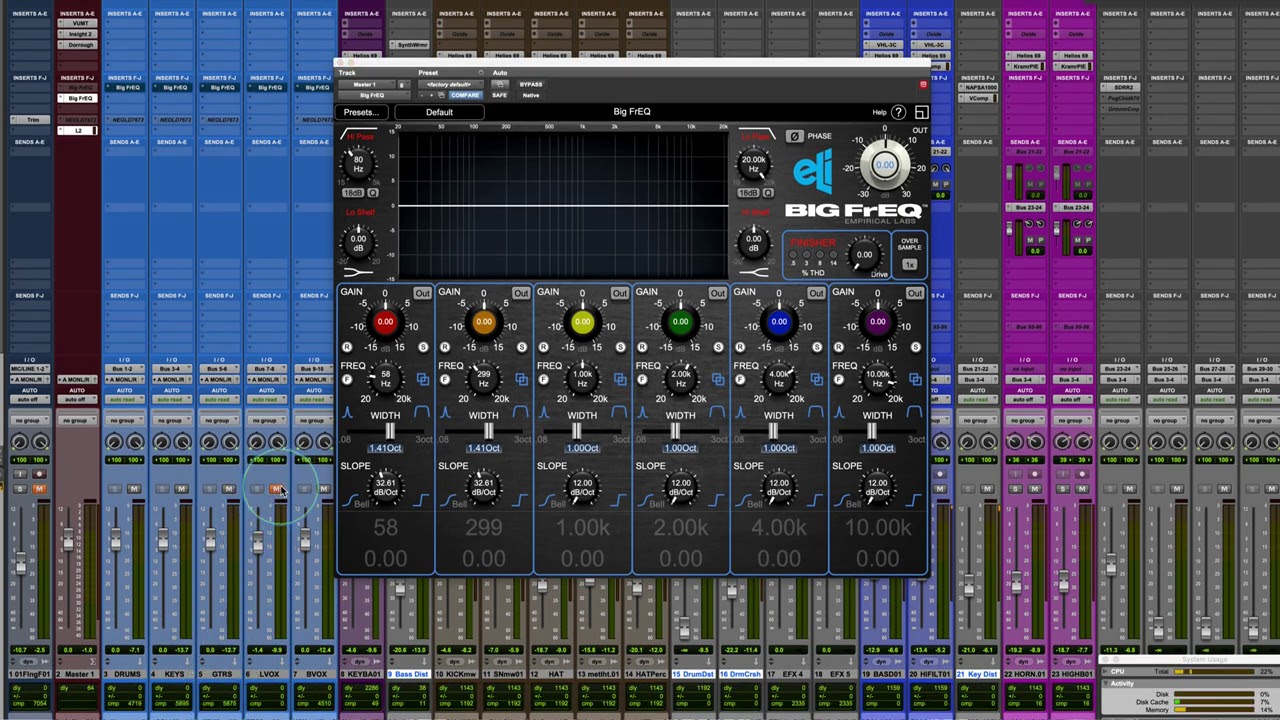The width and height of the screenshot is (1280, 720).
Task: Click the COMPARE button
Action: 464,95
